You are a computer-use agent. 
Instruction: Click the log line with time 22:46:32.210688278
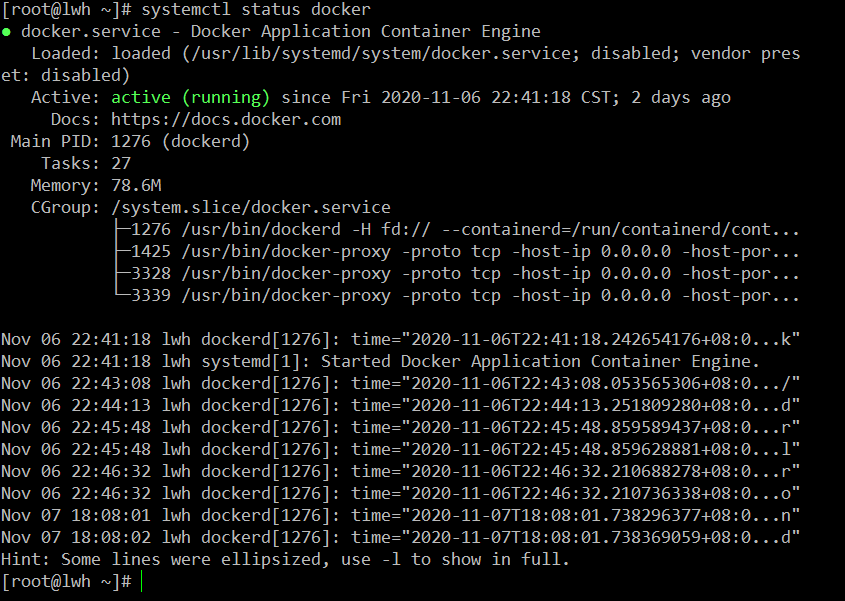tap(400, 472)
